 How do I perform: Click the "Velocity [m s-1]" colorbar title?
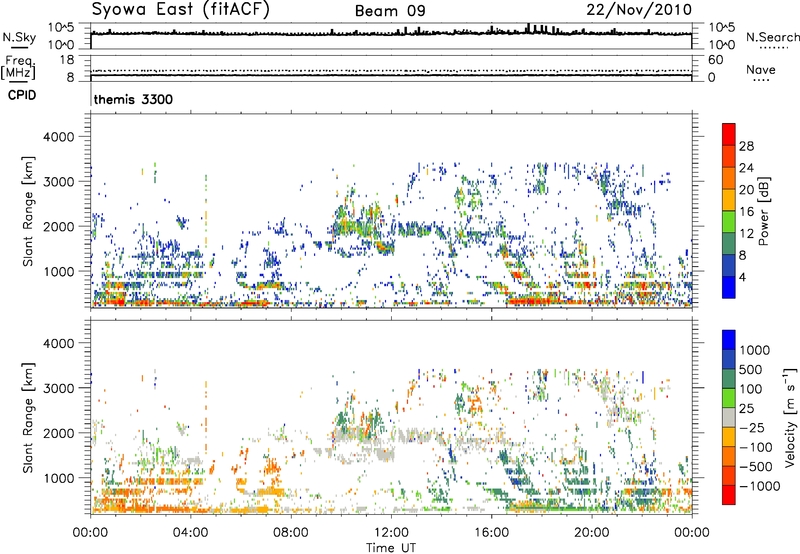(x=790, y=417)
